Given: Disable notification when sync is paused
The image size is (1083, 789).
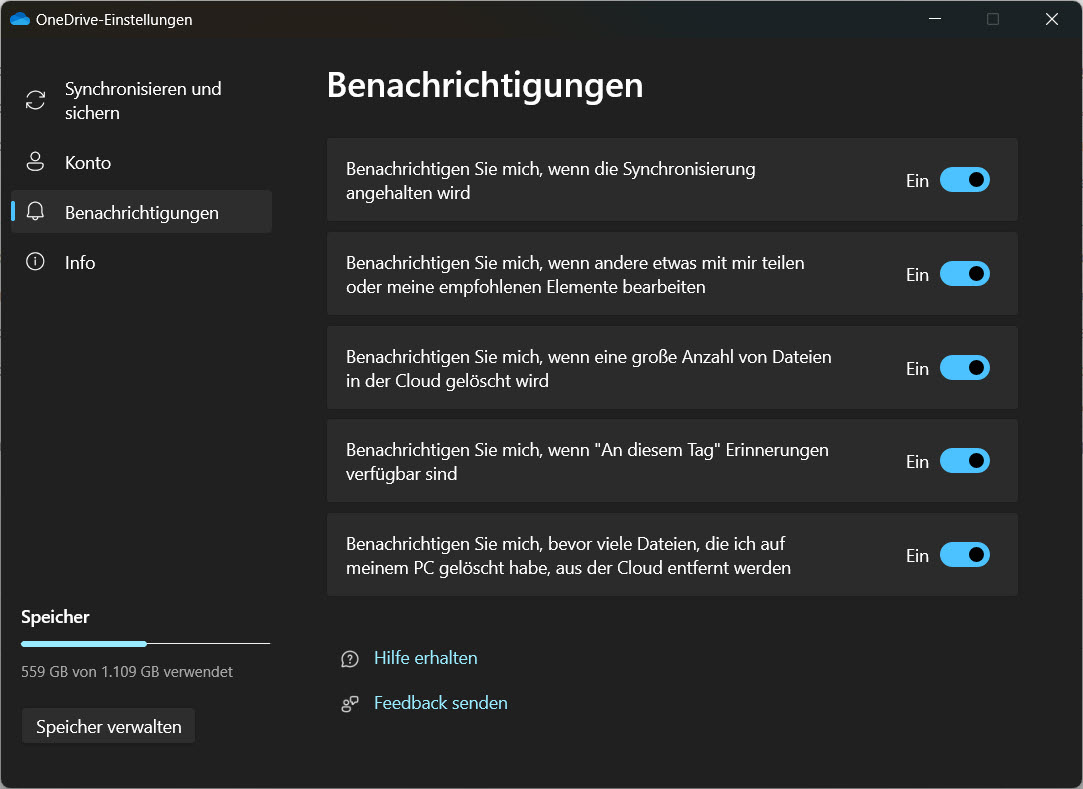Looking at the screenshot, I should pyautogui.click(x=964, y=180).
